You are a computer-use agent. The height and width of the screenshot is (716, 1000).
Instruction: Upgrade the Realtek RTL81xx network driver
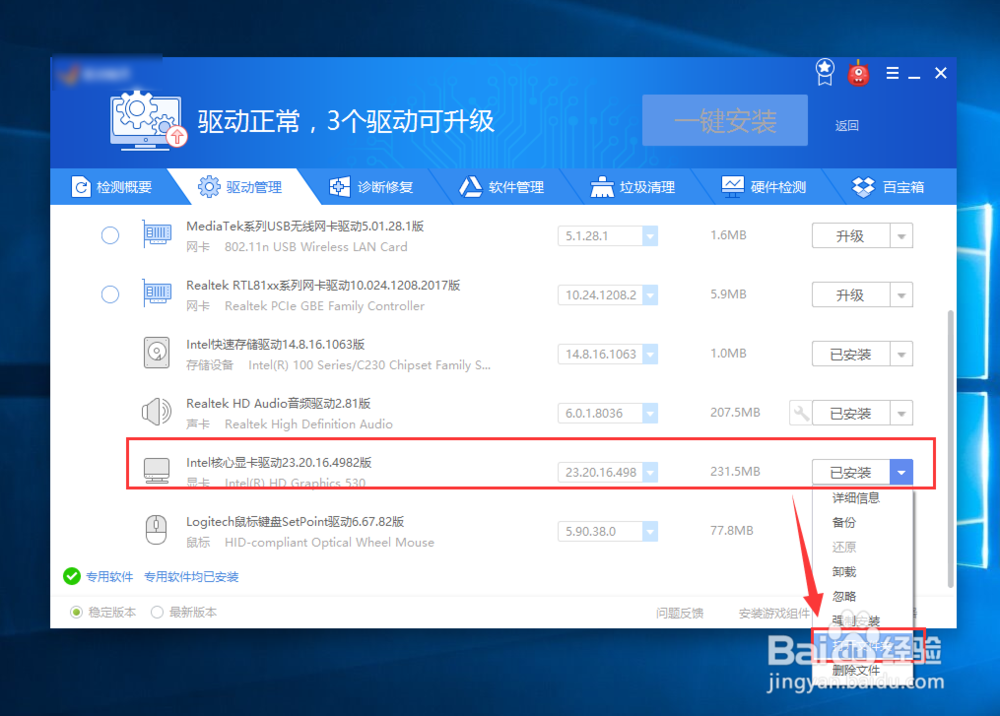click(x=852, y=294)
